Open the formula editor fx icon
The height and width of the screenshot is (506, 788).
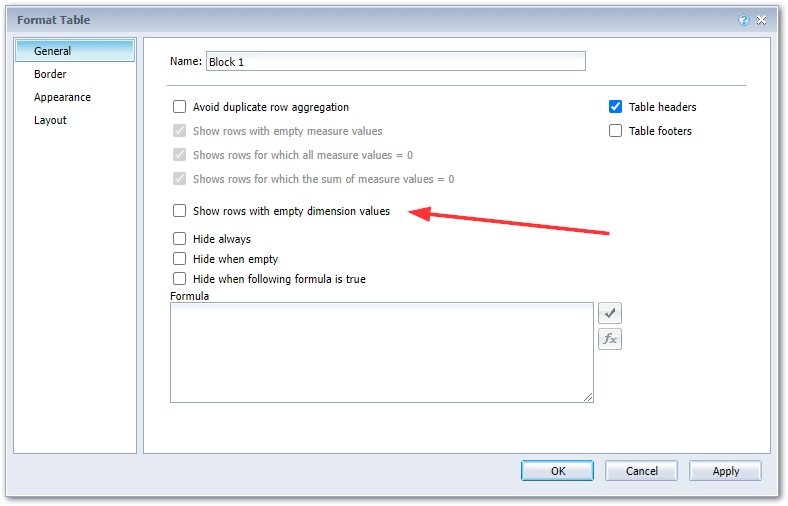pyautogui.click(x=609, y=339)
